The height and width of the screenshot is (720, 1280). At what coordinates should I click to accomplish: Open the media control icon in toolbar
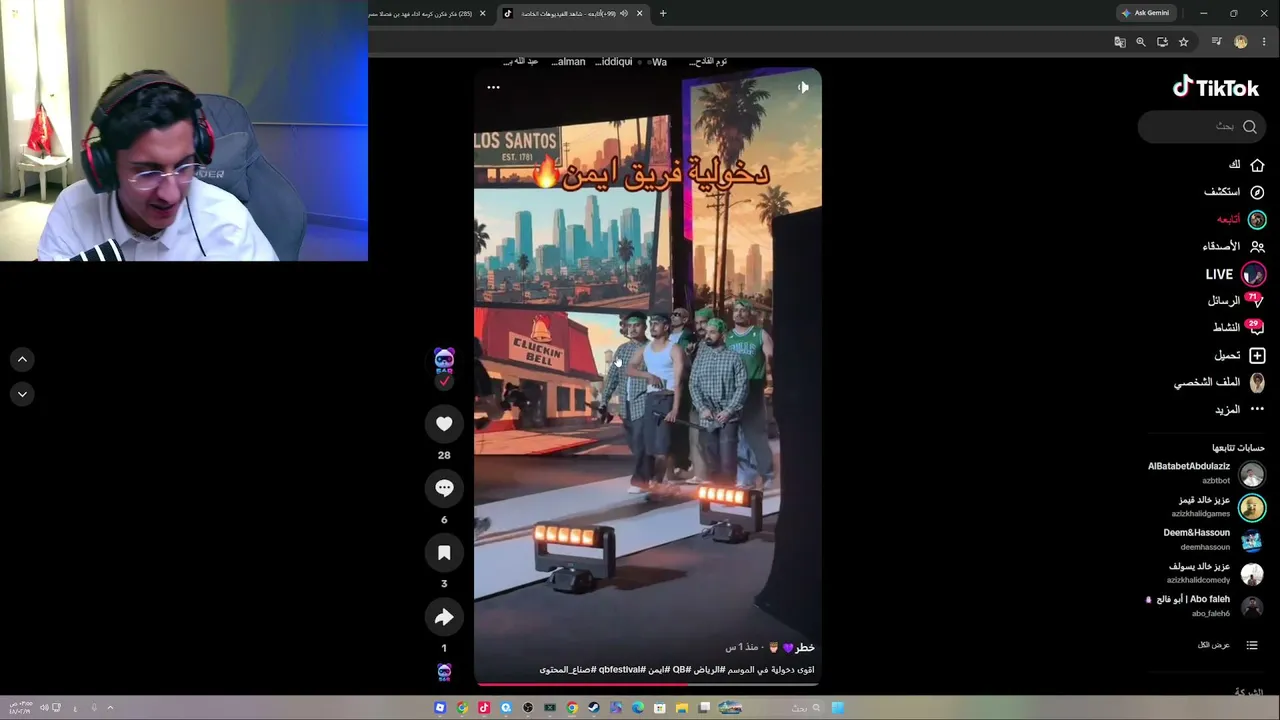point(1216,42)
